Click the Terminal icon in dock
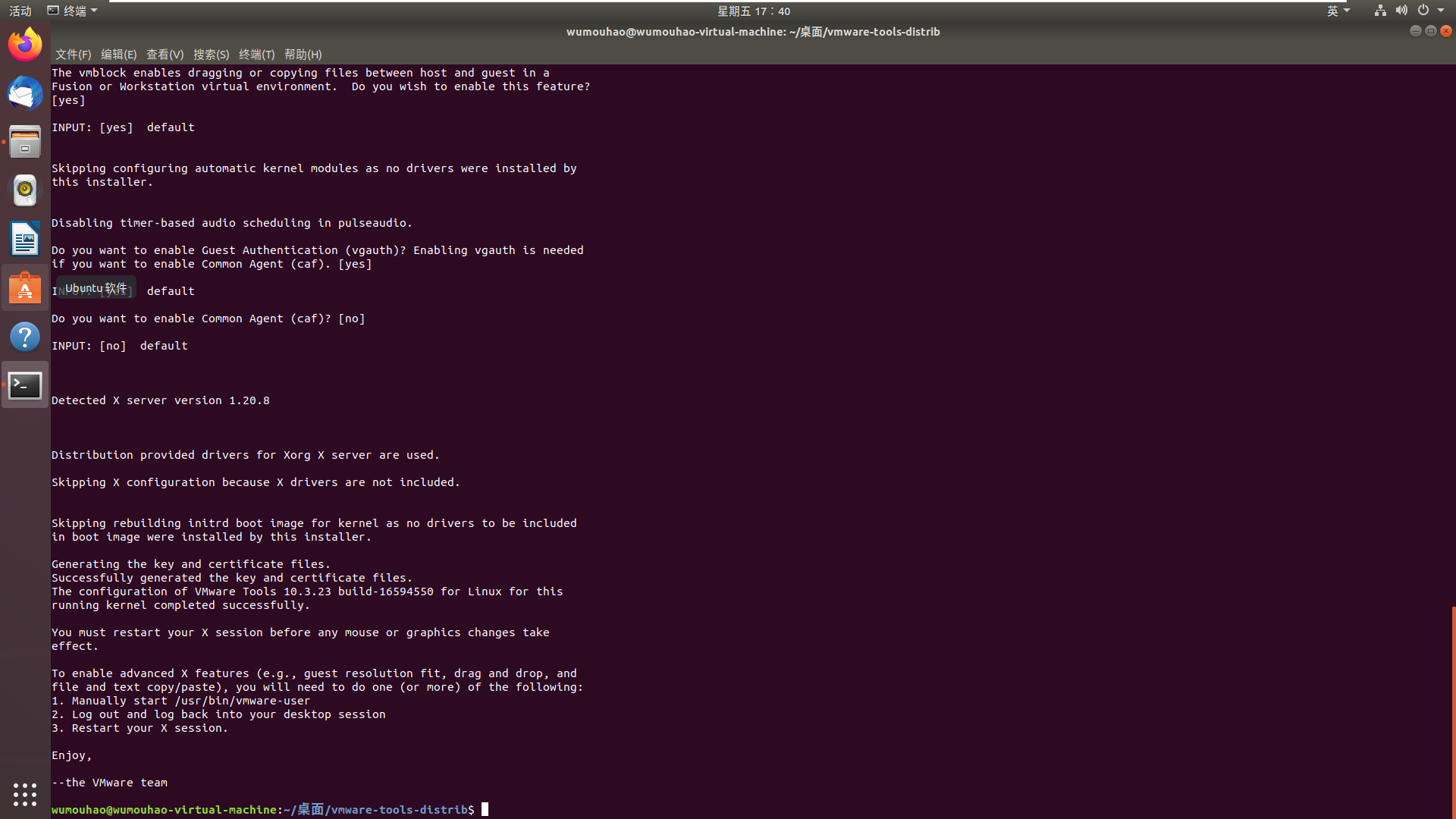 point(25,385)
